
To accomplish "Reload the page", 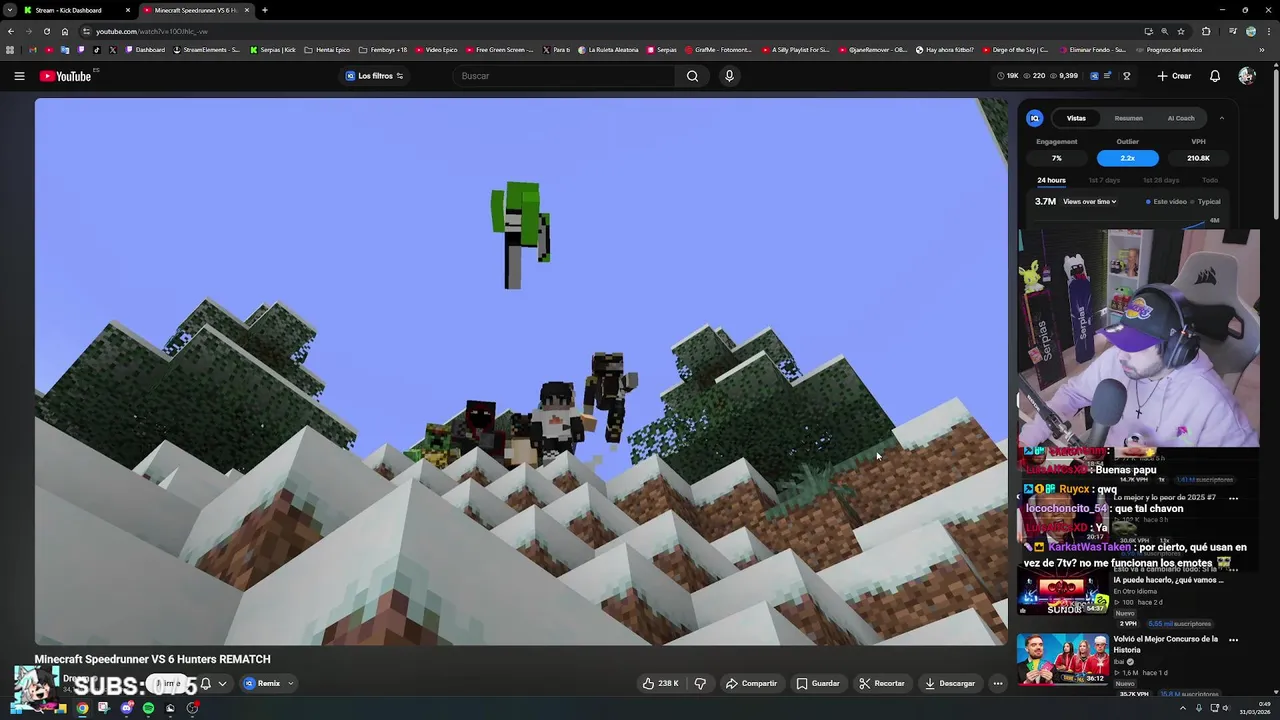I will pos(46,31).
